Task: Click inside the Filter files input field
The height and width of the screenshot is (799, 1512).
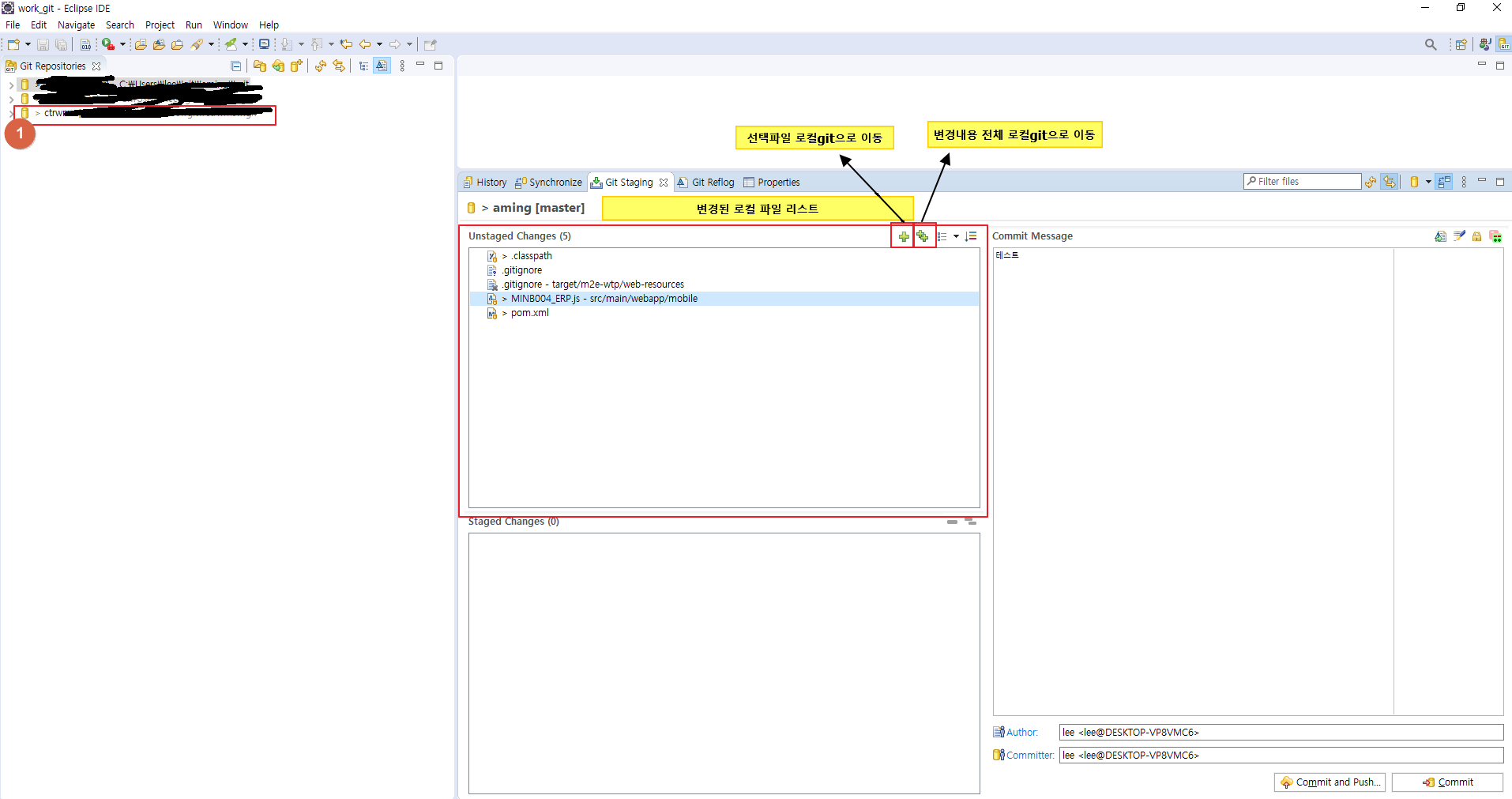Action: click(1303, 181)
